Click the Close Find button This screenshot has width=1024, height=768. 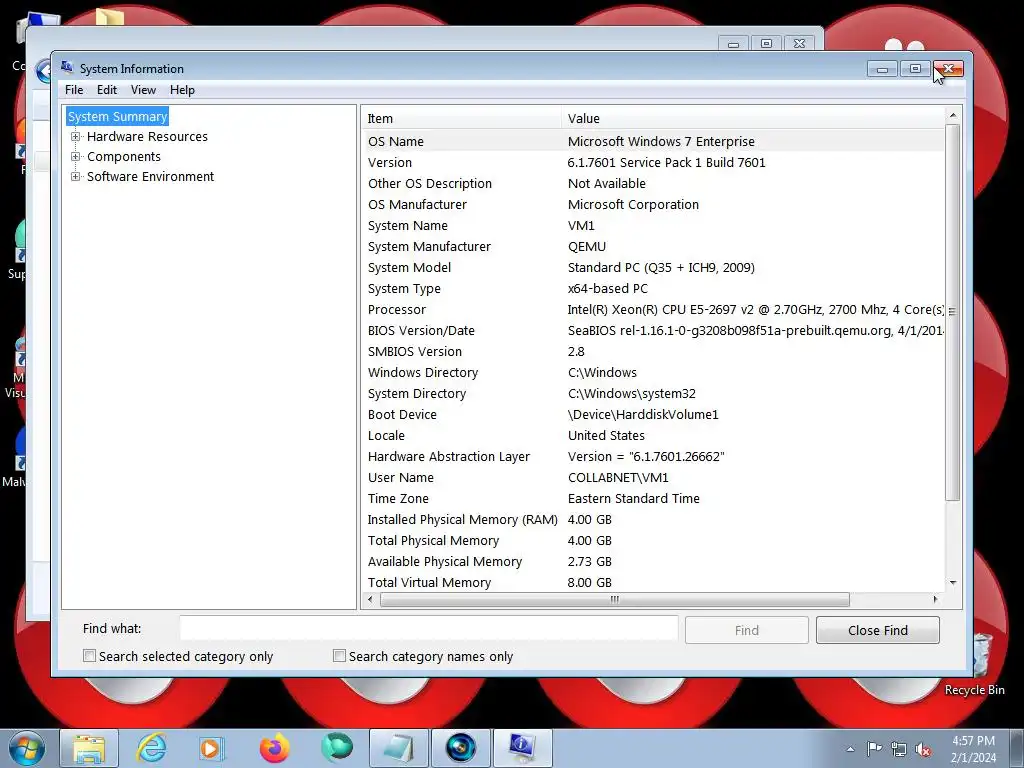pyautogui.click(x=878, y=630)
